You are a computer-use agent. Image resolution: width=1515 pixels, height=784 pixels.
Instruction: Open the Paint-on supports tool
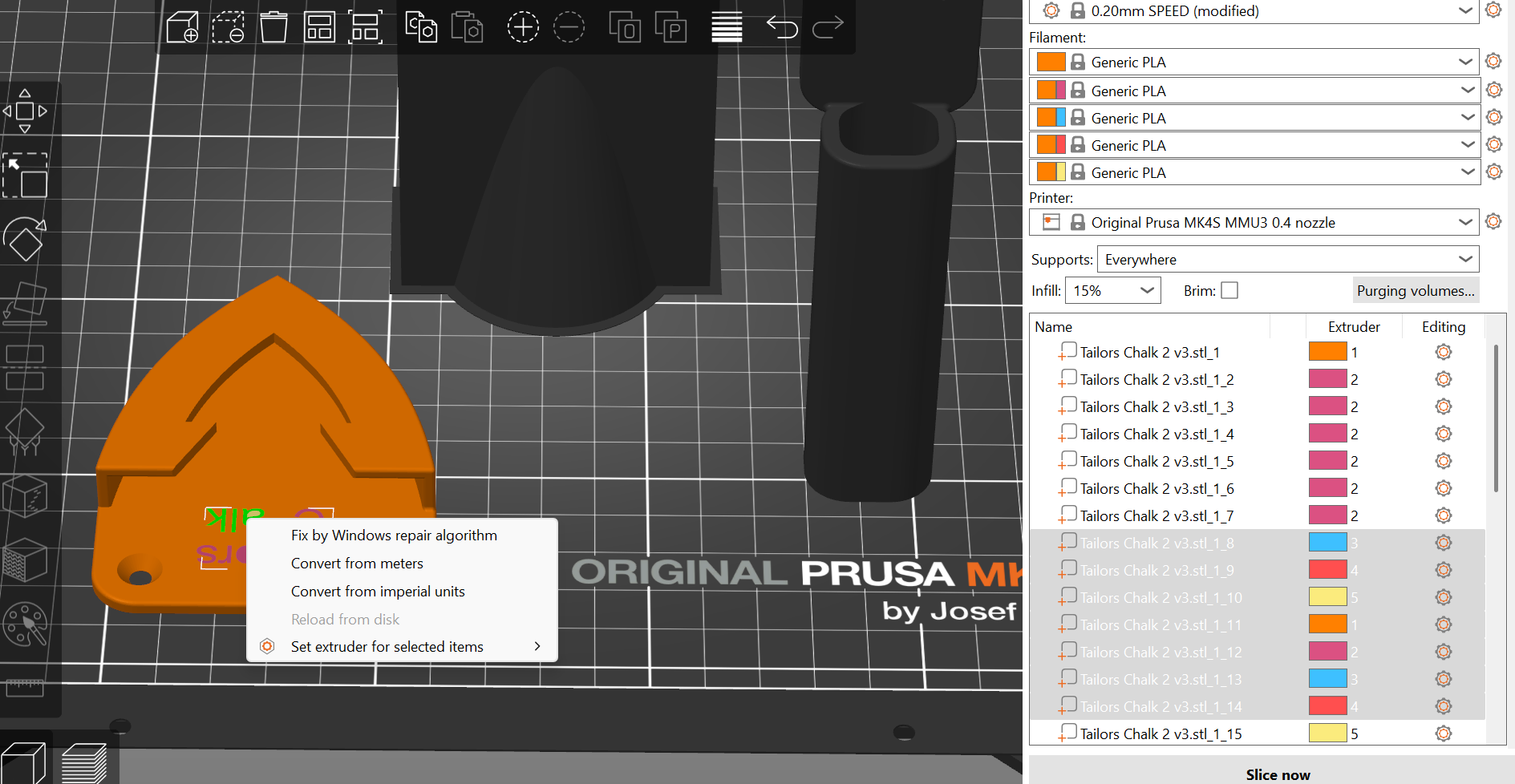[x=26, y=433]
